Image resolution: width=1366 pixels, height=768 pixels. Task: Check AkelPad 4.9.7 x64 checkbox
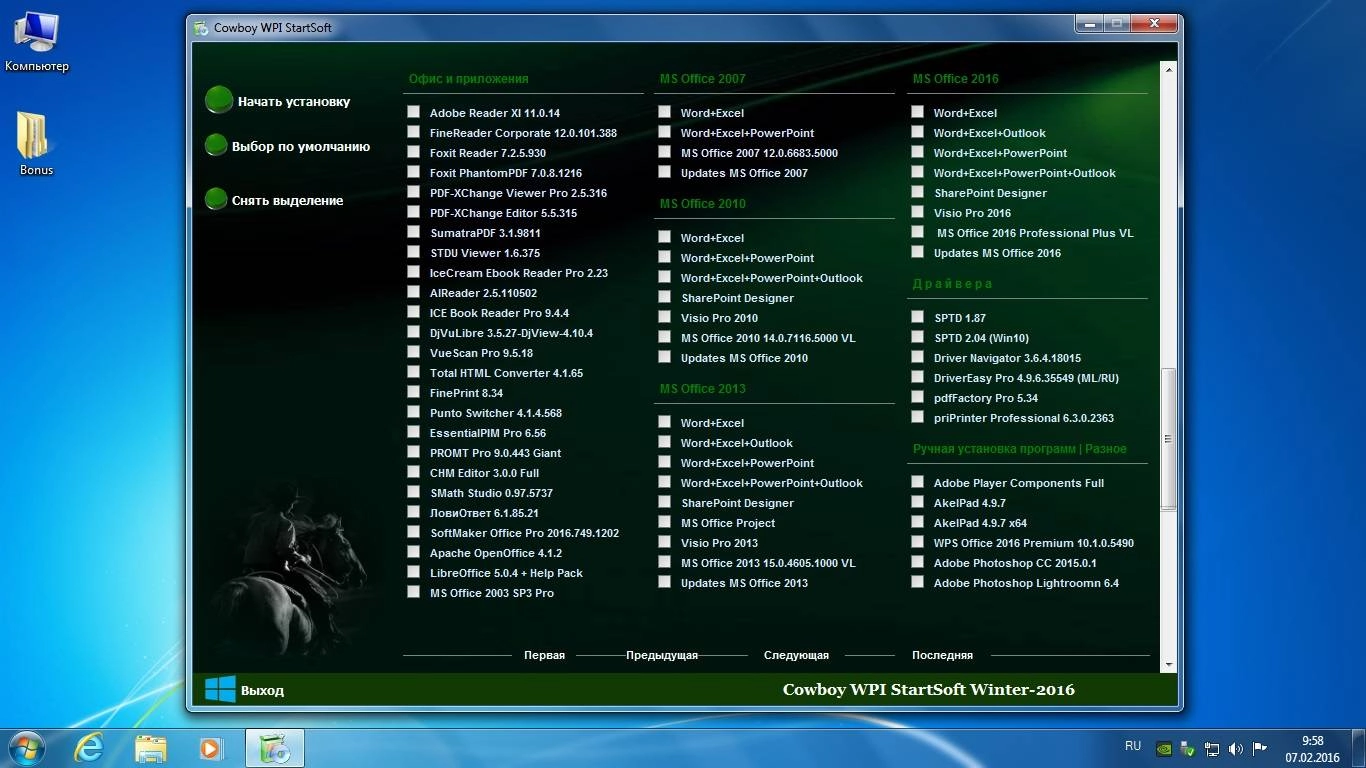tap(918, 522)
